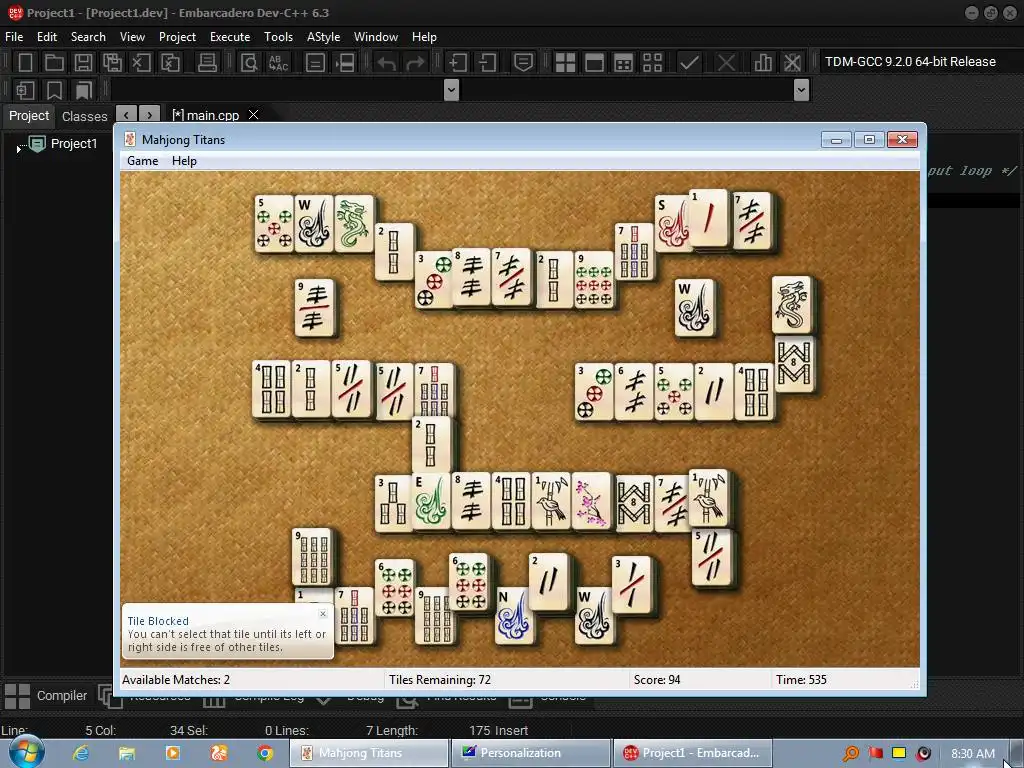This screenshot has height=768, width=1024.
Task: Select the pink flower mahjong tile
Action: click(x=591, y=501)
